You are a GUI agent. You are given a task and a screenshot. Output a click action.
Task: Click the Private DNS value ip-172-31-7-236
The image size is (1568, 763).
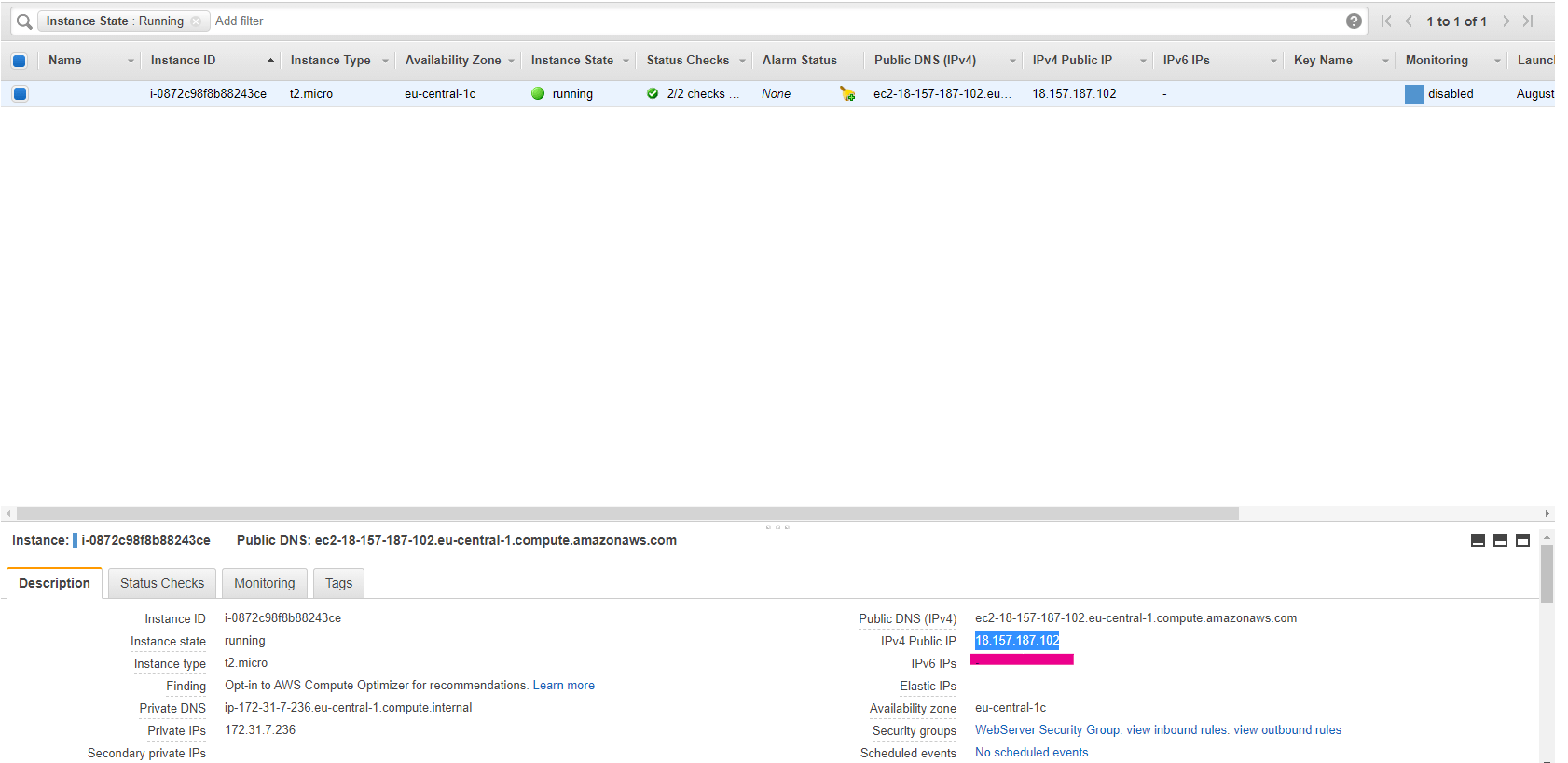click(x=349, y=708)
